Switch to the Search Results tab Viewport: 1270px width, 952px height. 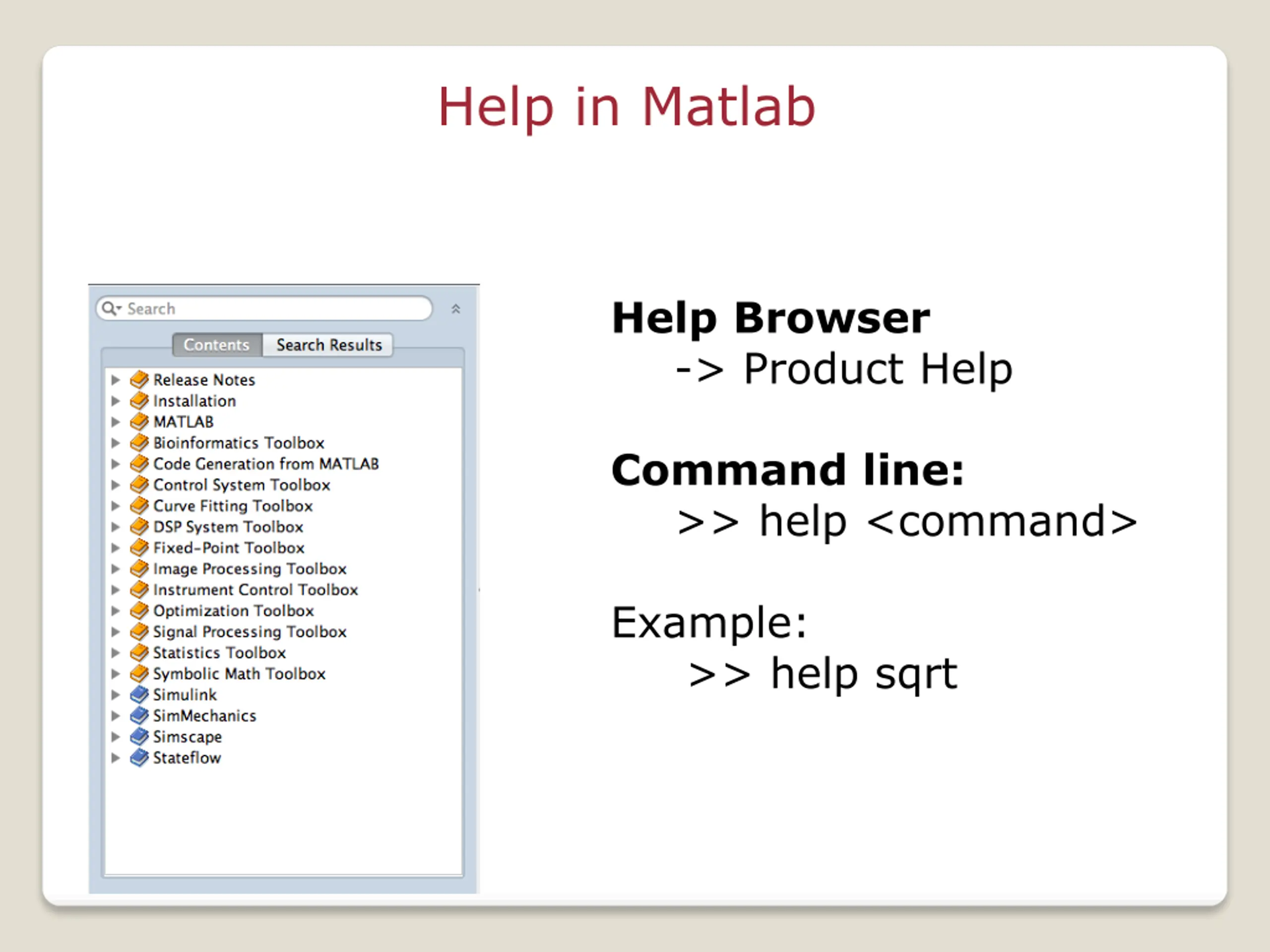tap(328, 345)
